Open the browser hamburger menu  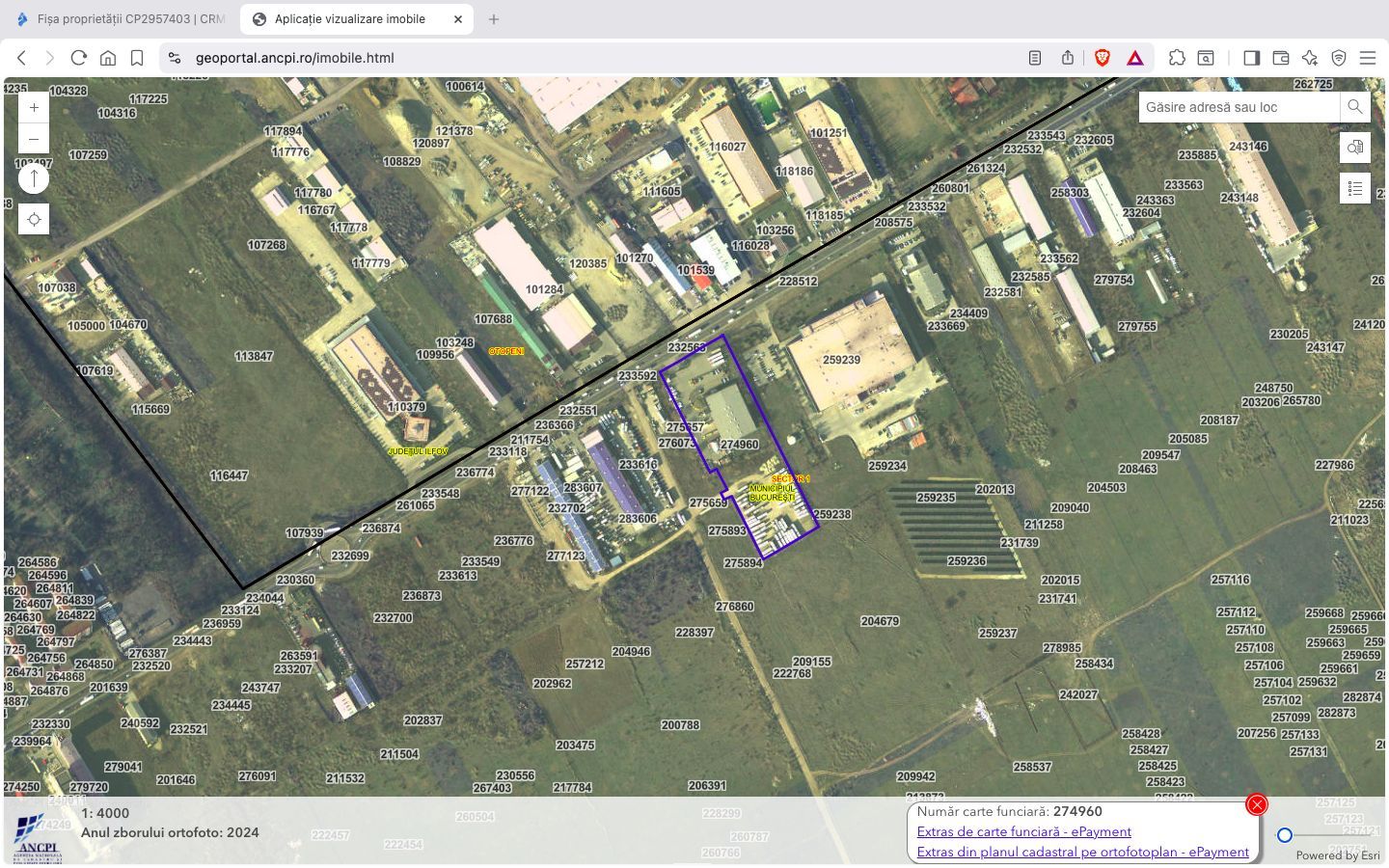(1368, 58)
